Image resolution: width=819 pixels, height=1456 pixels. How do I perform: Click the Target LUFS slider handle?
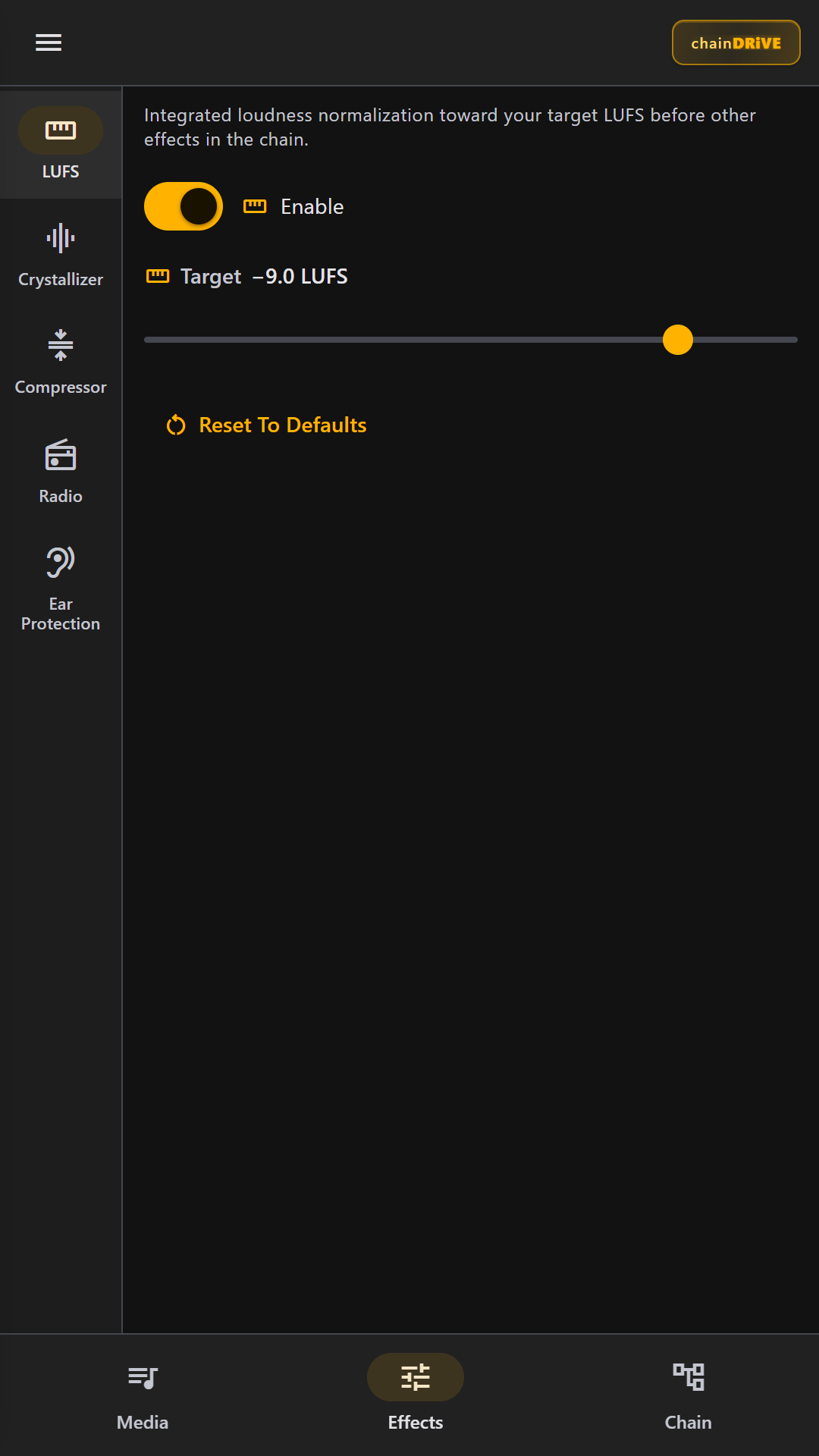(678, 340)
